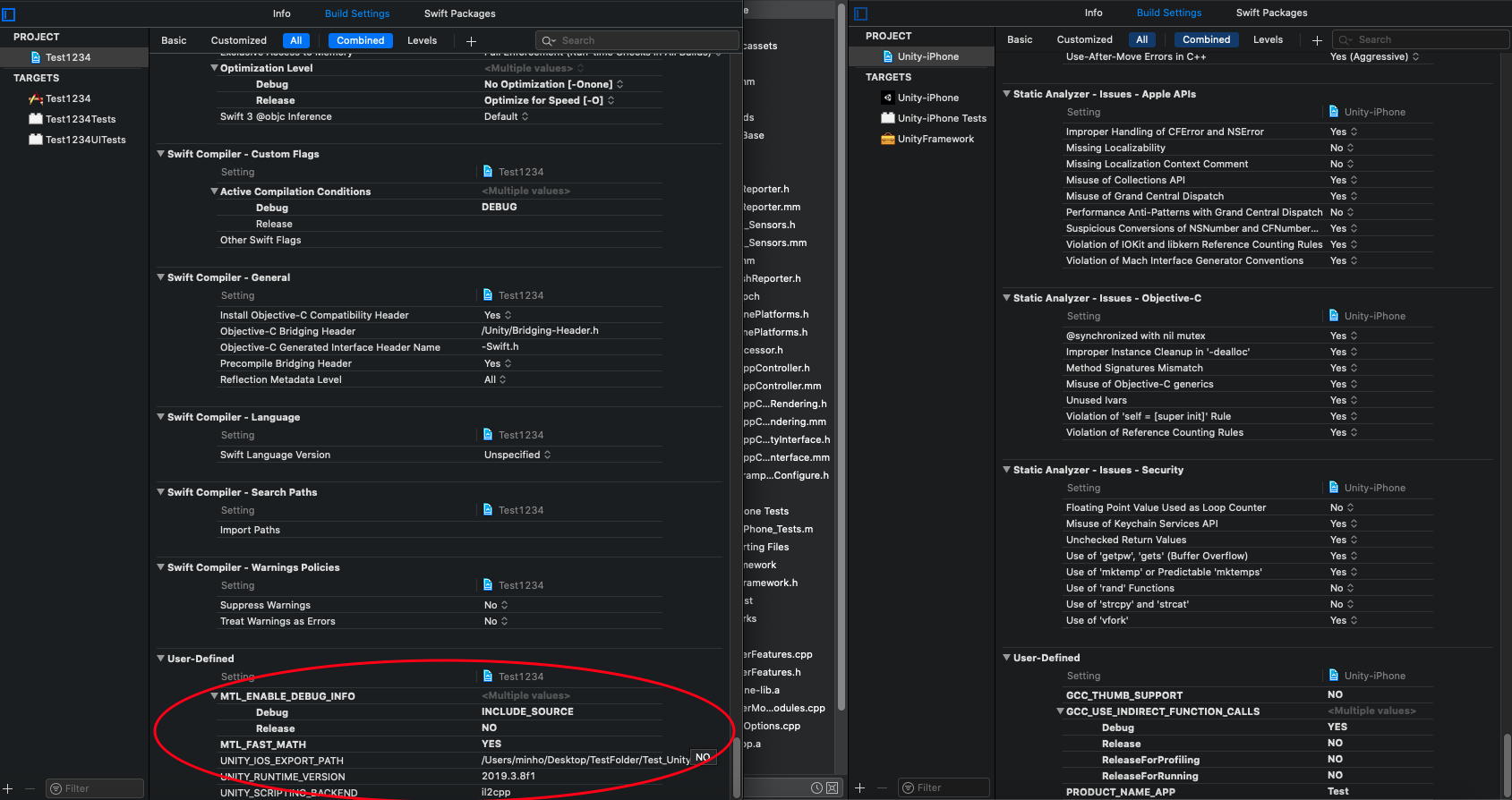
Task: Select Combined view in the Unity-iPhone window
Action: (1207, 39)
